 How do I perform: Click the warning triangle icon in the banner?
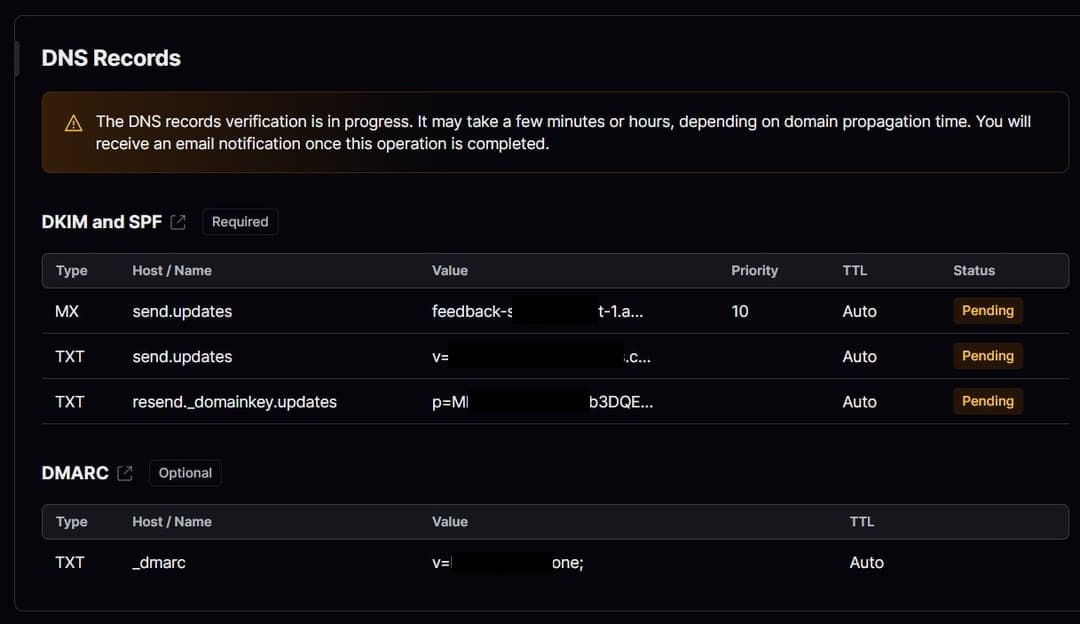(73, 123)
